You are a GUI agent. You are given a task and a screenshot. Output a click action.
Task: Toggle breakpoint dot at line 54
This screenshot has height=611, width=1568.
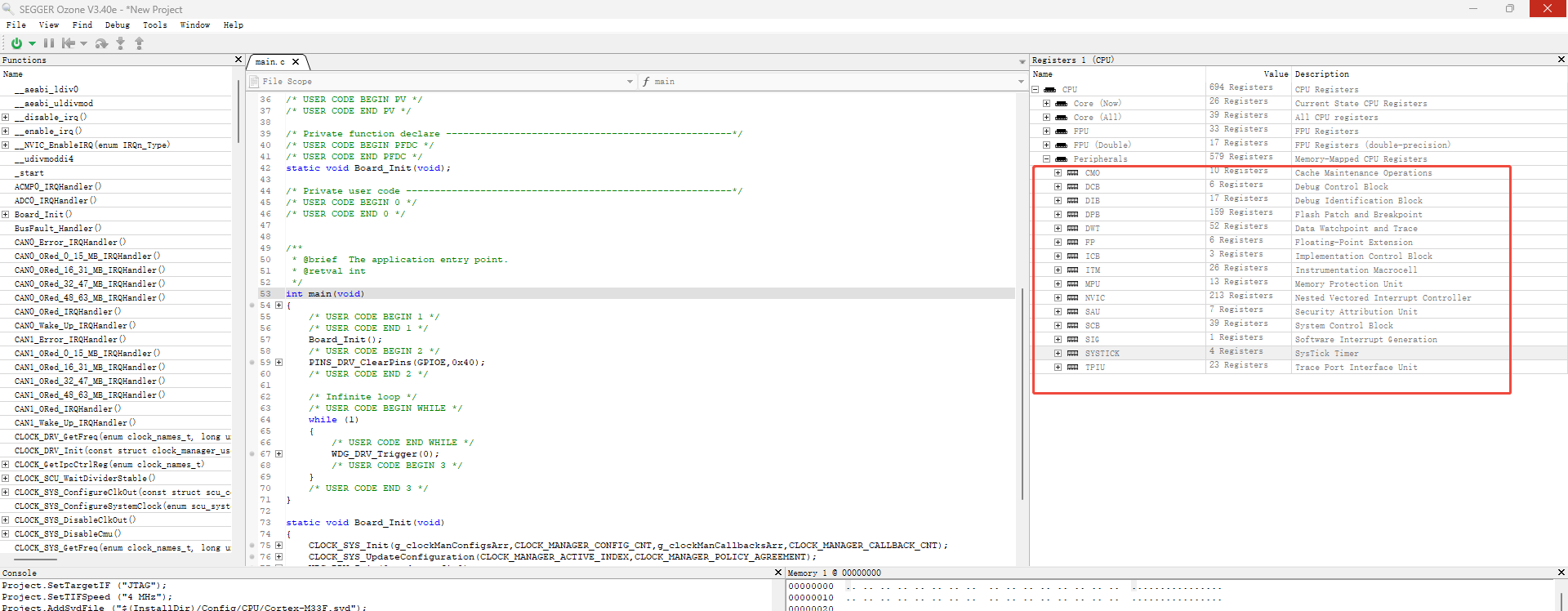[252, 305]
